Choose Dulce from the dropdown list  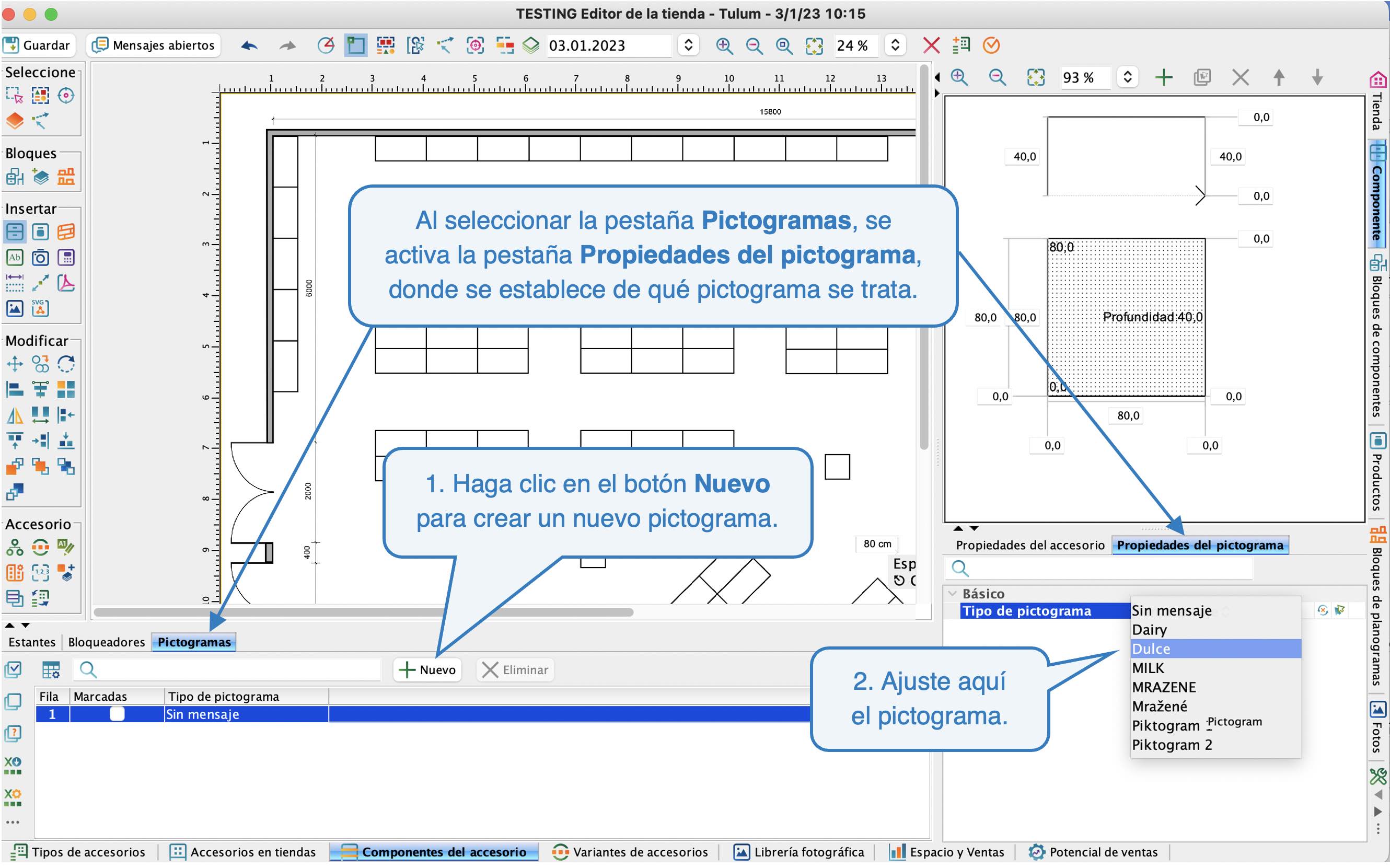(x=1215, y=649)
